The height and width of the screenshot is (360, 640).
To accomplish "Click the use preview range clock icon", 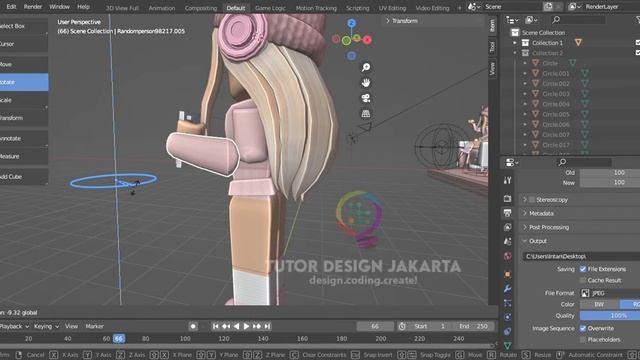I will pos(402,326).
